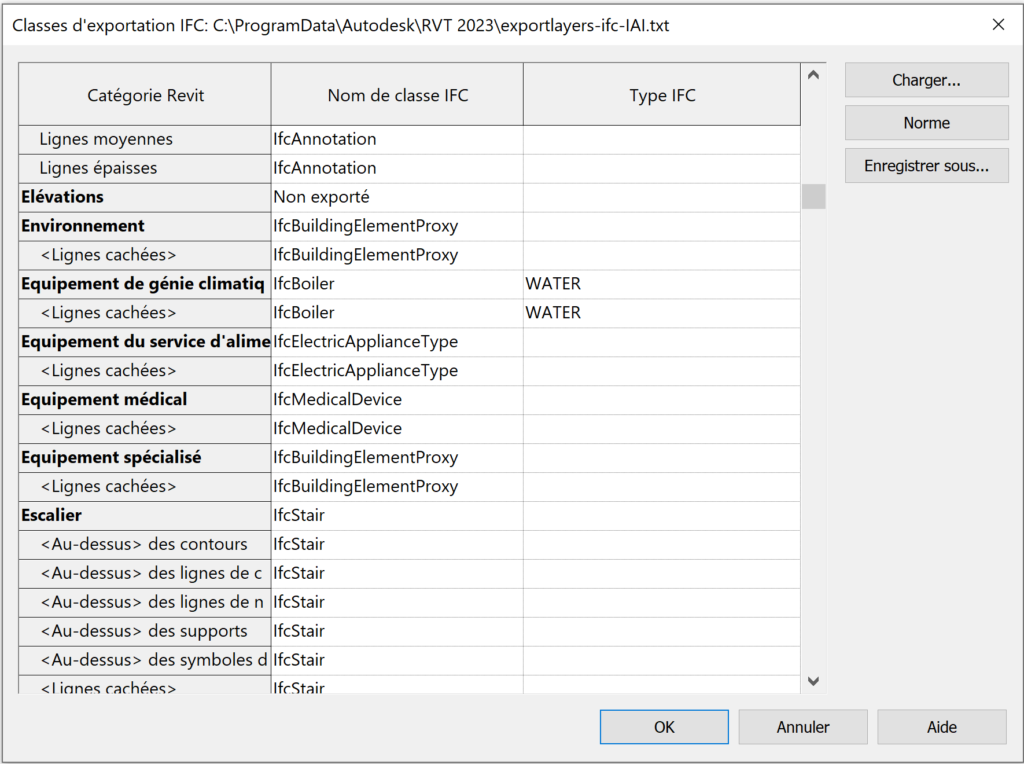Image resolution: width=1024 pixels, height=764 pixels.
Task: Select the Catégorie Revit column header
Action: 145,95
